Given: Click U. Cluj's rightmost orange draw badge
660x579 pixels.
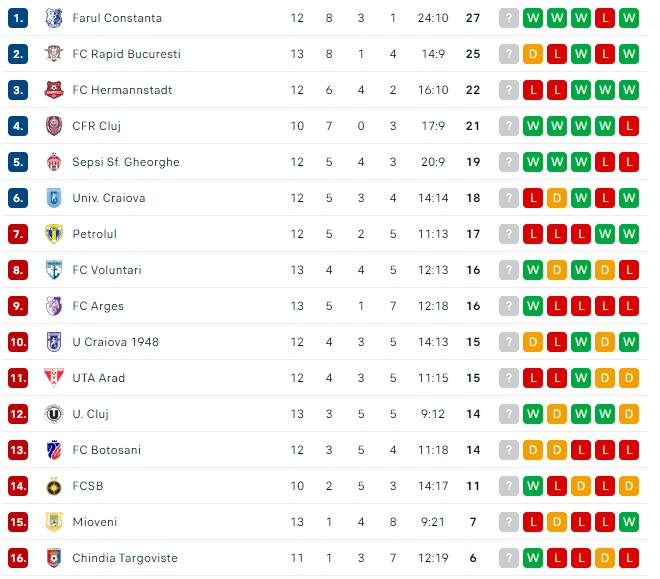Looking at the screenshot, I should (x=629, y=414).
